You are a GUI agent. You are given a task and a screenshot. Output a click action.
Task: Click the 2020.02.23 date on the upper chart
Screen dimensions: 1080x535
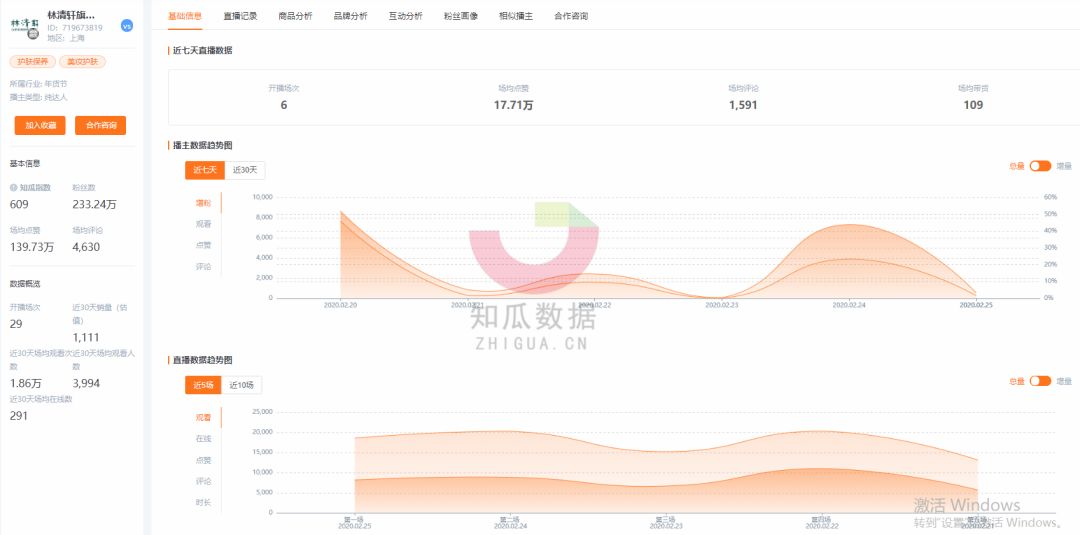[x=722, y=304]
